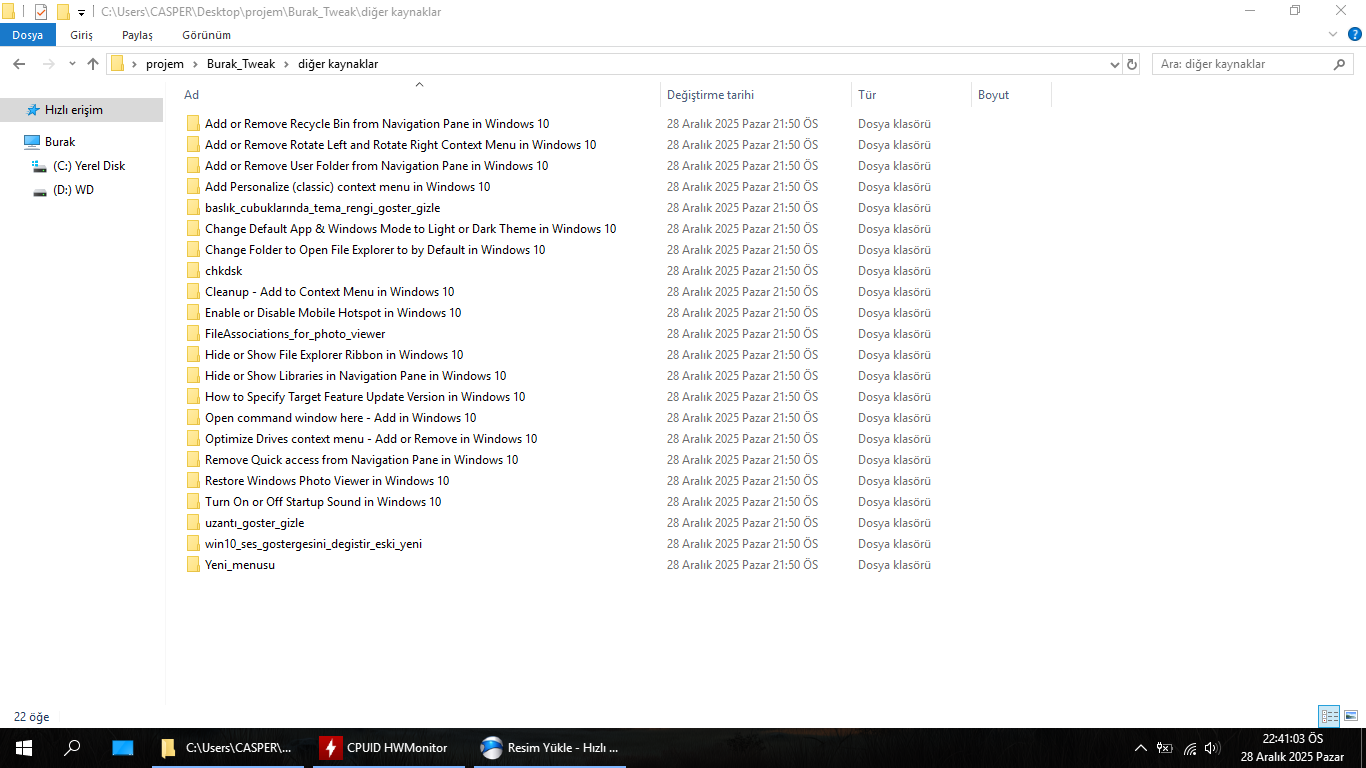This screenshot has height=768, width=1366.
Task: Sort by the Ad column header
Action: (x=419, y=95)
